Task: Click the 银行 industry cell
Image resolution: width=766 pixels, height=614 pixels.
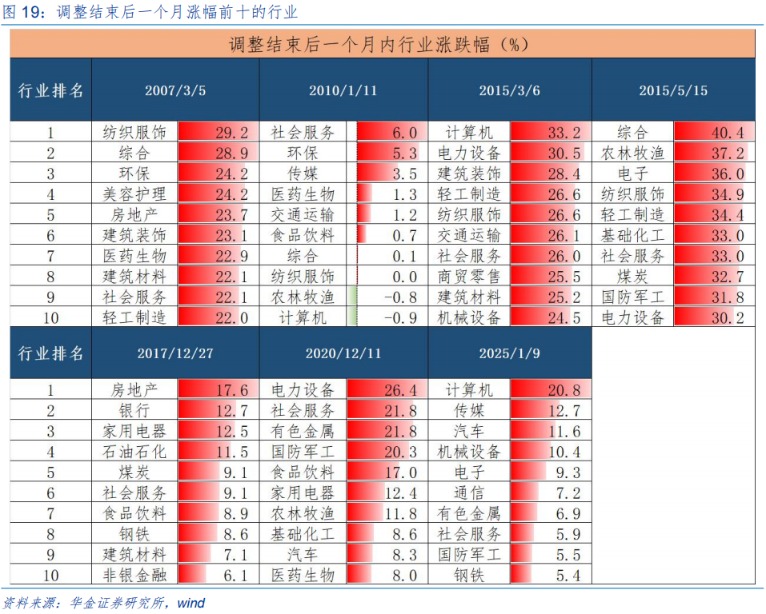Action: (135, 410)
